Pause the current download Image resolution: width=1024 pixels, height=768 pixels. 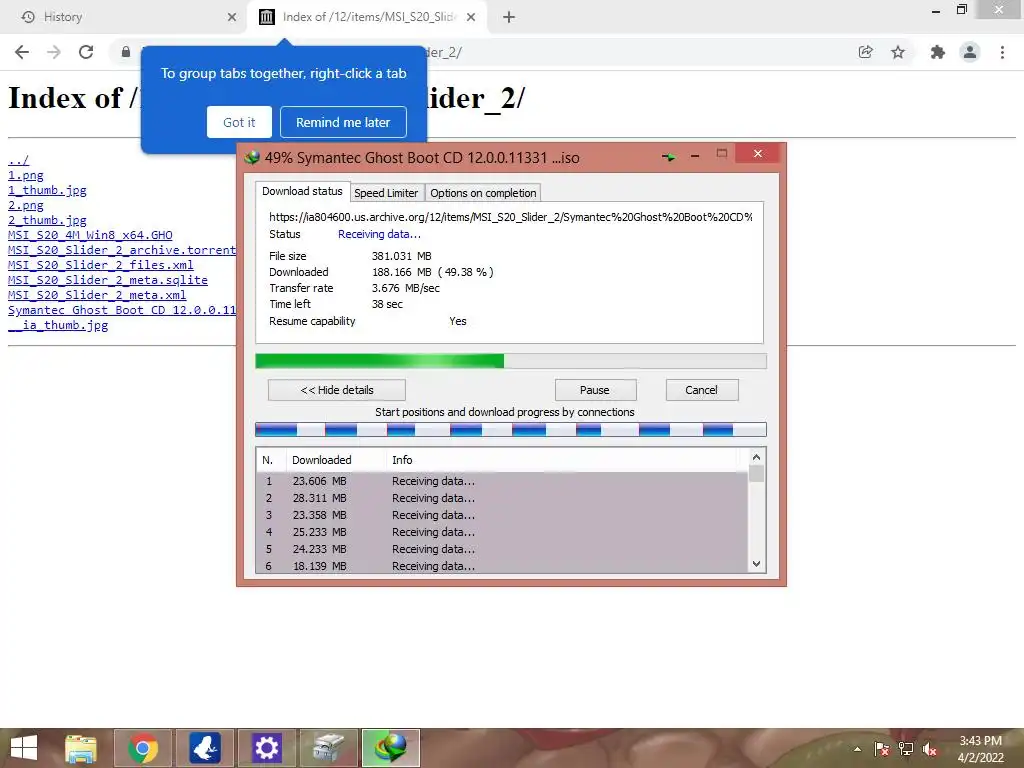coord(595,390)
